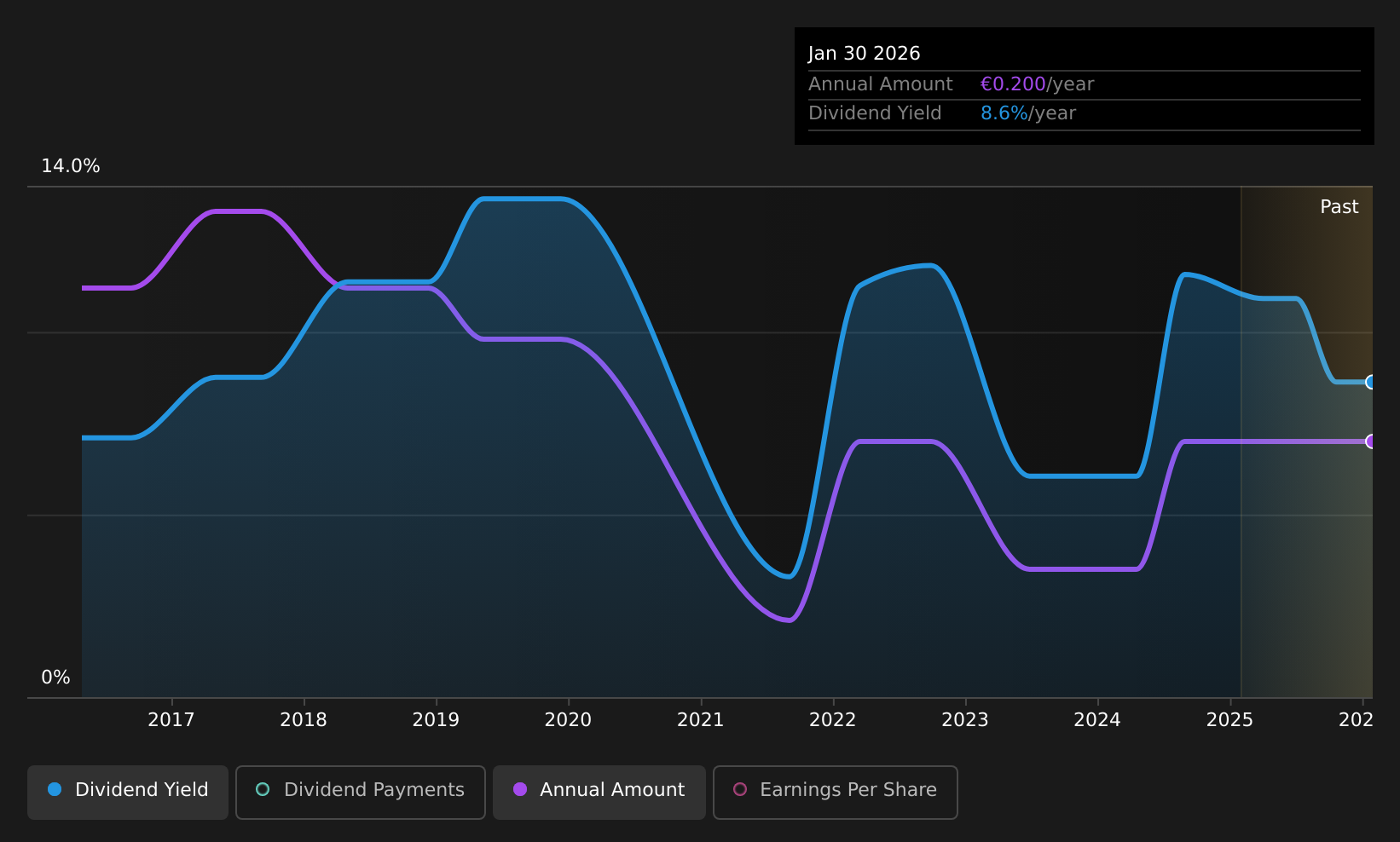Select the purple Annual Amount endpoint marker
The image size is (1400, 842).
coord(1371,441)
